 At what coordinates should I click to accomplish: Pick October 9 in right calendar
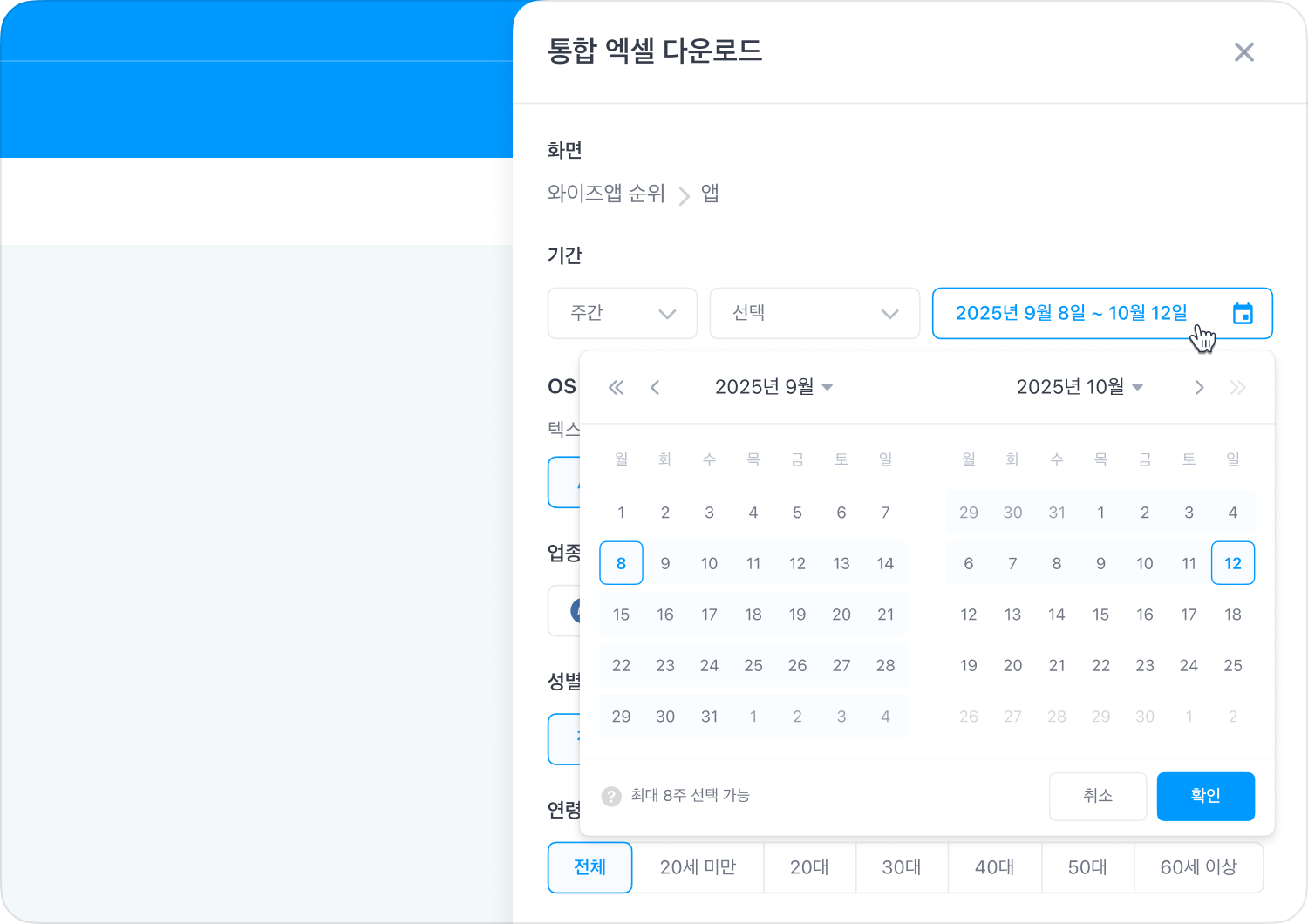click(x=1100, y=563)
